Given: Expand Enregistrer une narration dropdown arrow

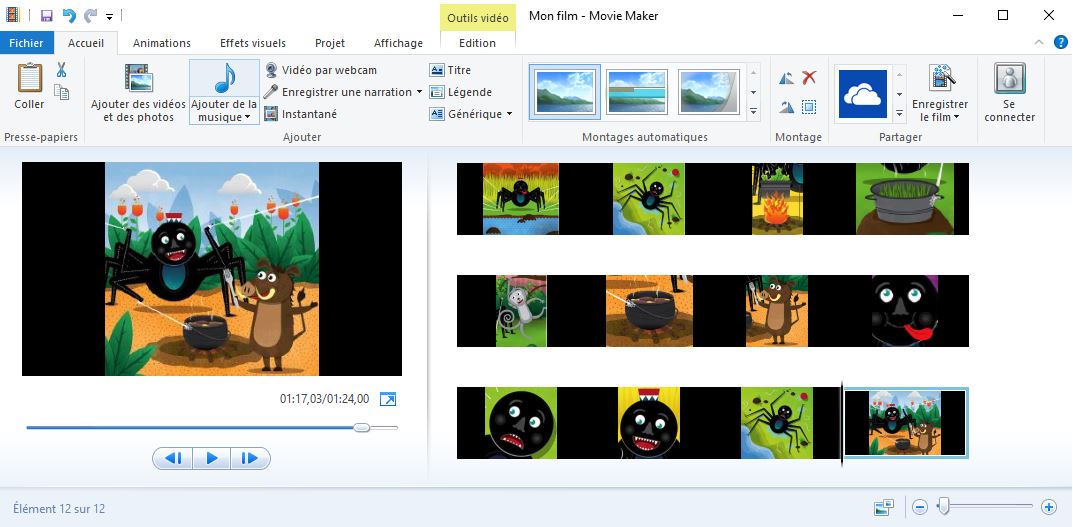Looking at the screenshot, I should (x=419, y=92).
